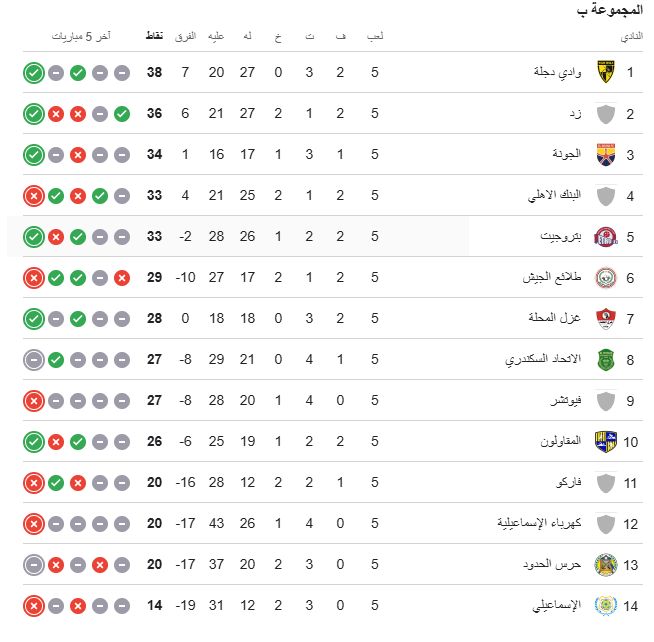Click the Ghazl El Mahalla logo
The image size is (654, 642).
tap(605, 318)
